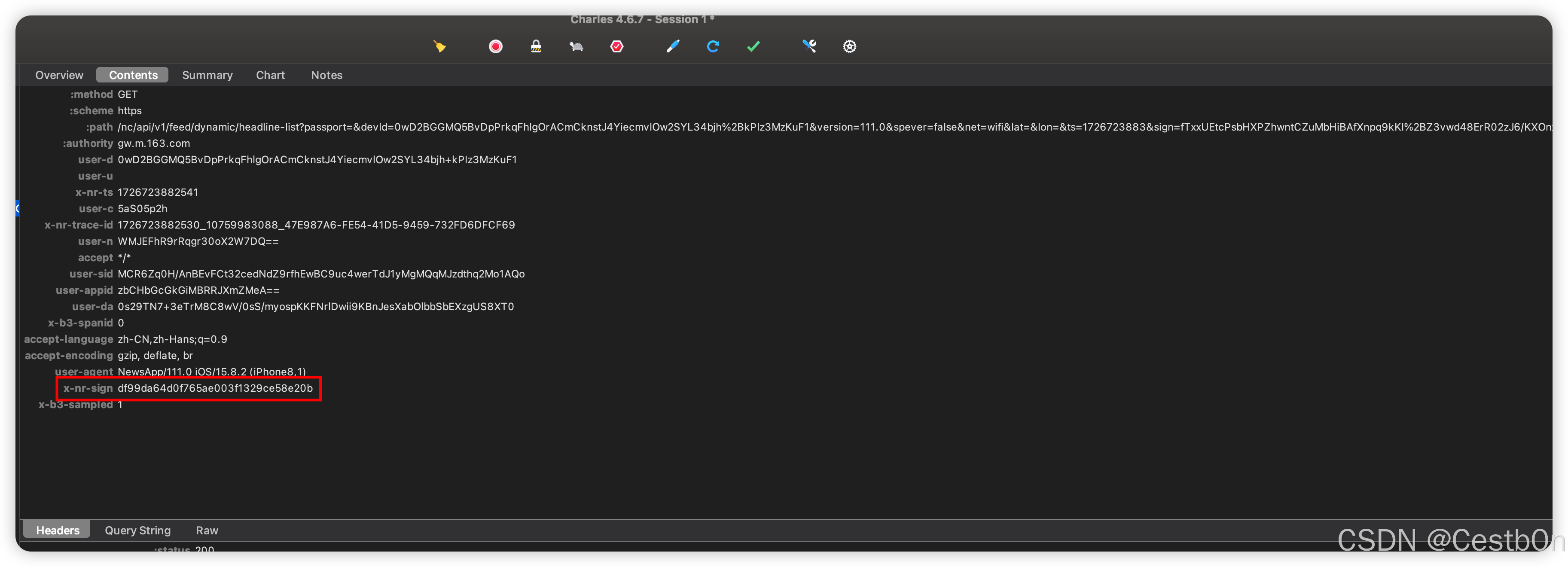The width and height of the screenshot is (1568, 567).
Task: Click the broom Clear Session icon
Action: tap(439, 46)
